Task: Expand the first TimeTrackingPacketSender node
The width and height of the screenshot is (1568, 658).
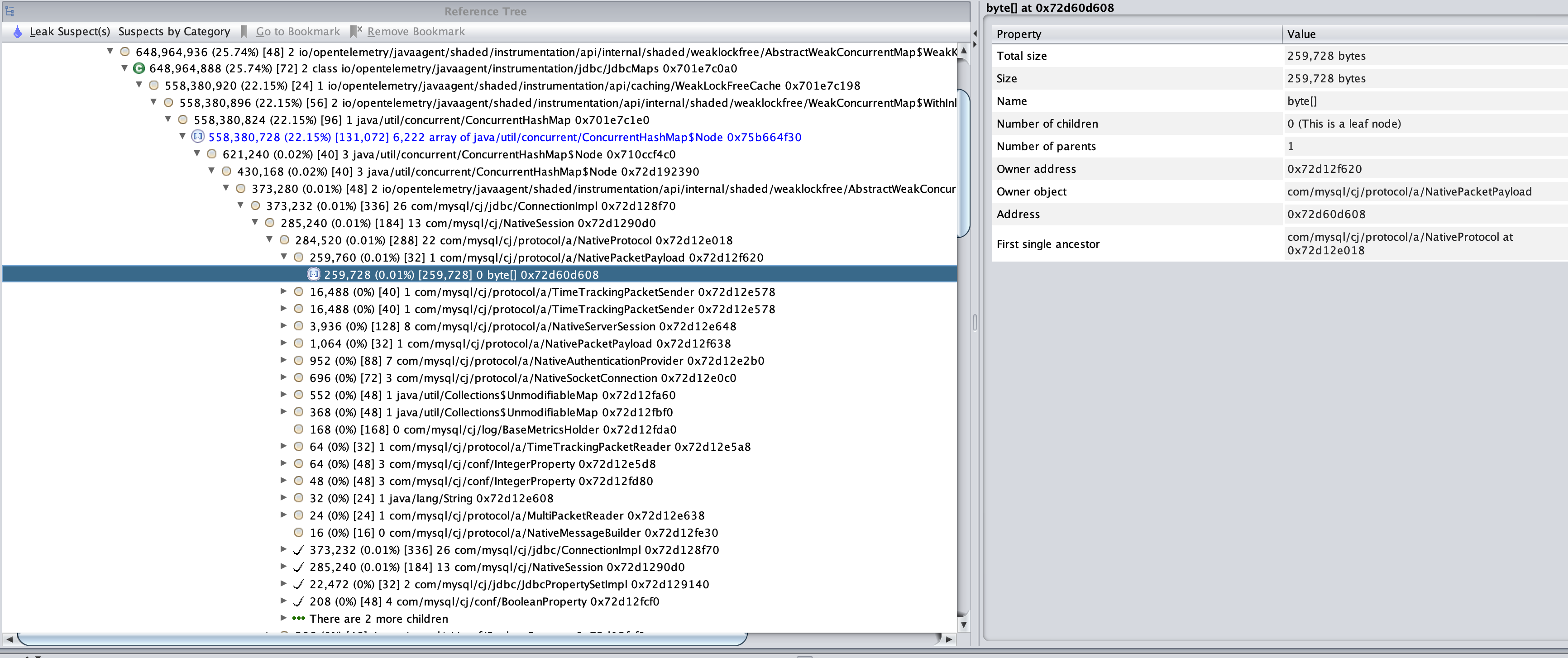Action: pyautogui.click(x=284, y=291)
